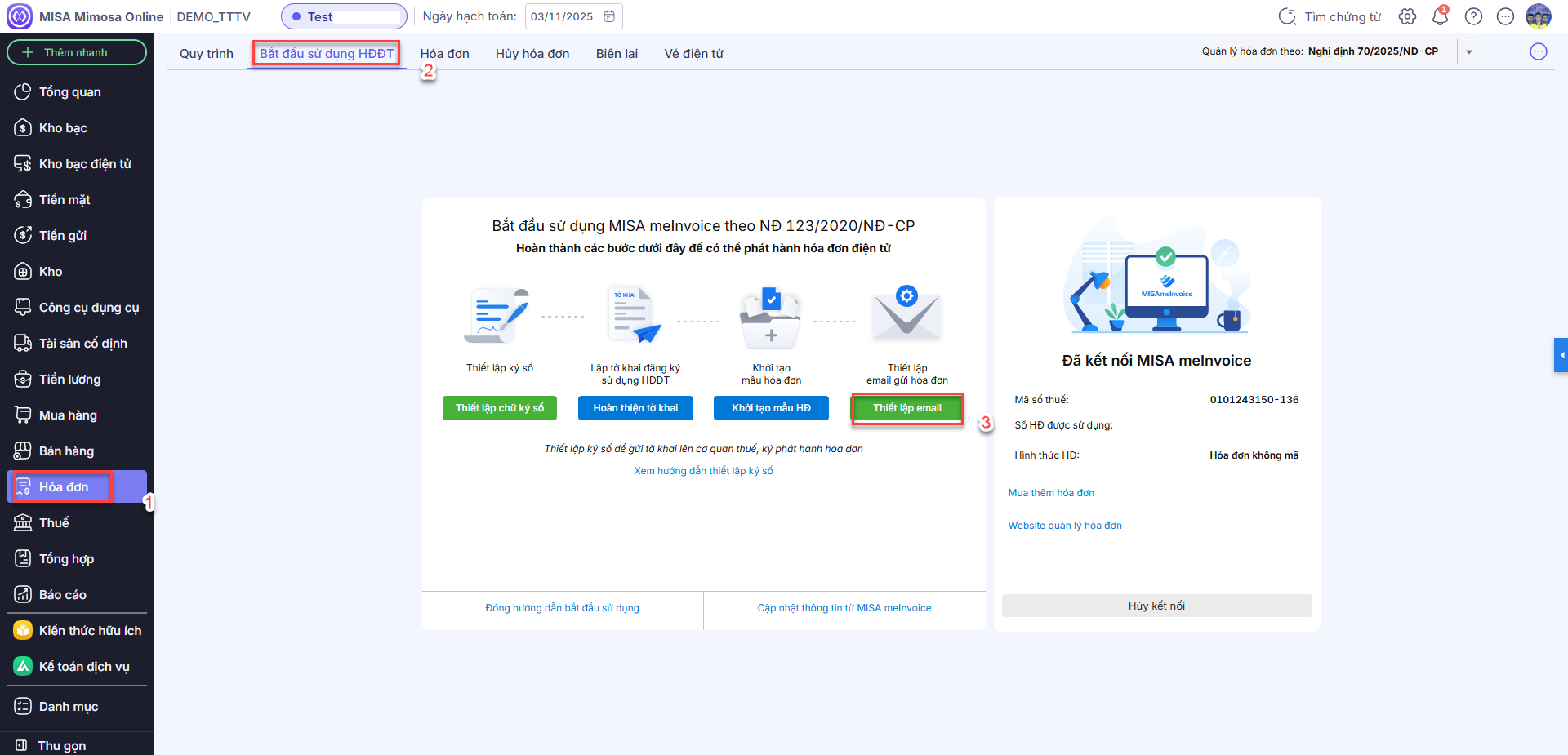
Task: Switch to the Hủy hóa đơn tab
Action: (532, 54)
